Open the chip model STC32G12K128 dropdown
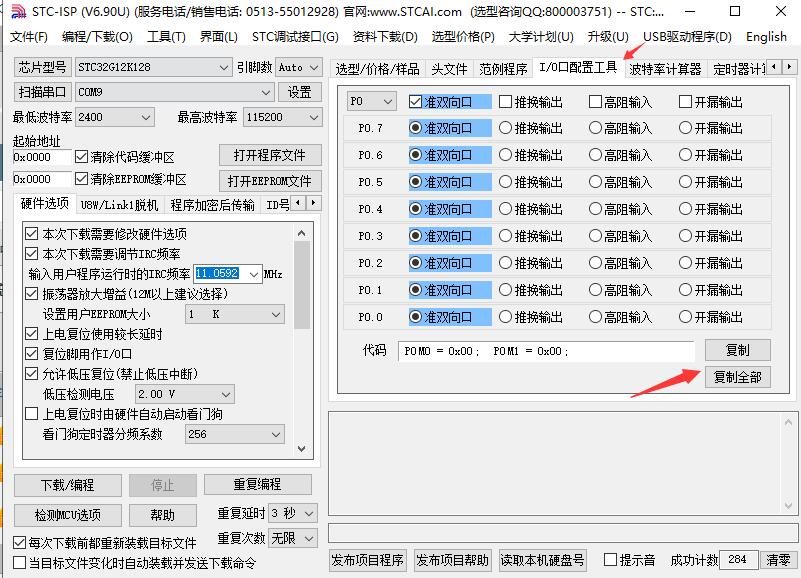The image size is (801, 578). point(153,67)
